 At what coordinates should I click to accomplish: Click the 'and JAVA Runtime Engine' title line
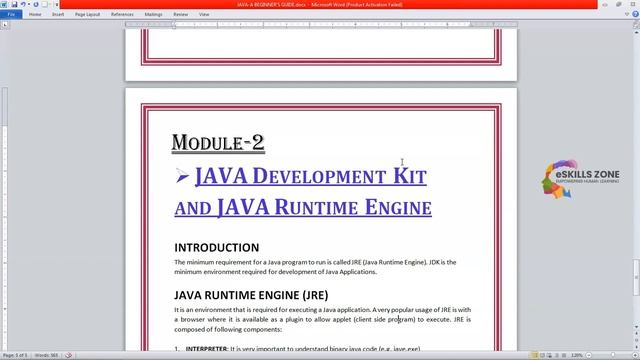[x=303, y=207]
